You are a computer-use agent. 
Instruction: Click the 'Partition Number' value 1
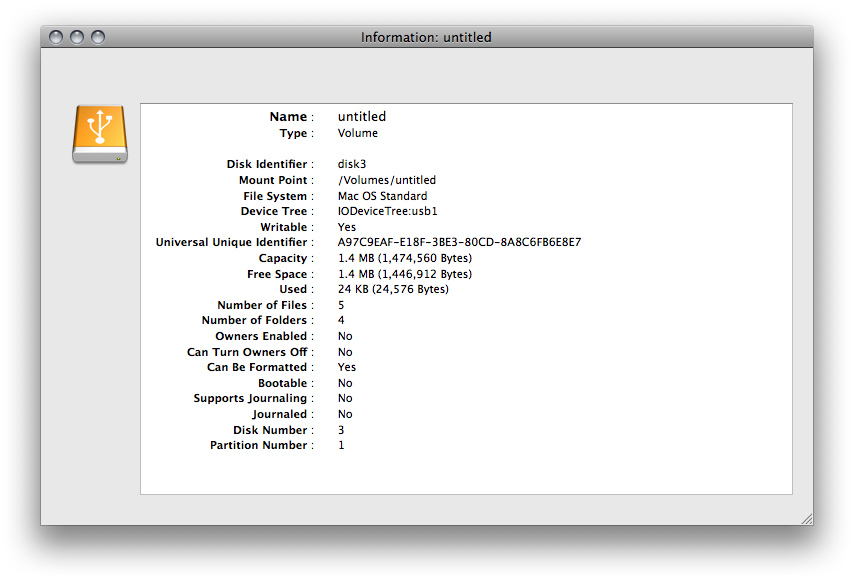pyautogui.click(x=341, y=445)
